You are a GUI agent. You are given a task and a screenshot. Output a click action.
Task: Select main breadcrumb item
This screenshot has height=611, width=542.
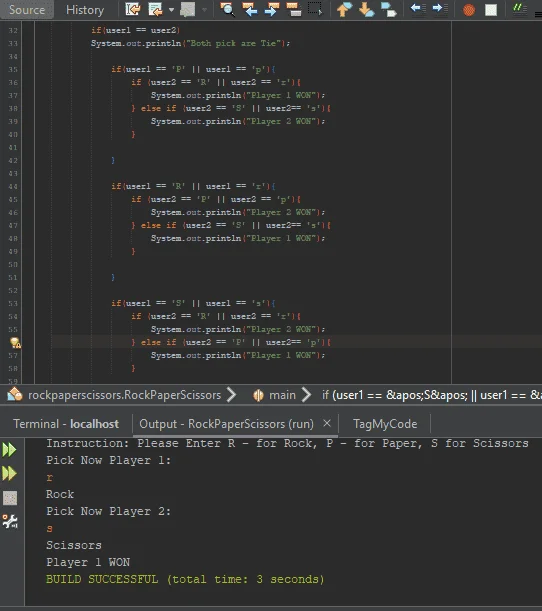(282, 395)
